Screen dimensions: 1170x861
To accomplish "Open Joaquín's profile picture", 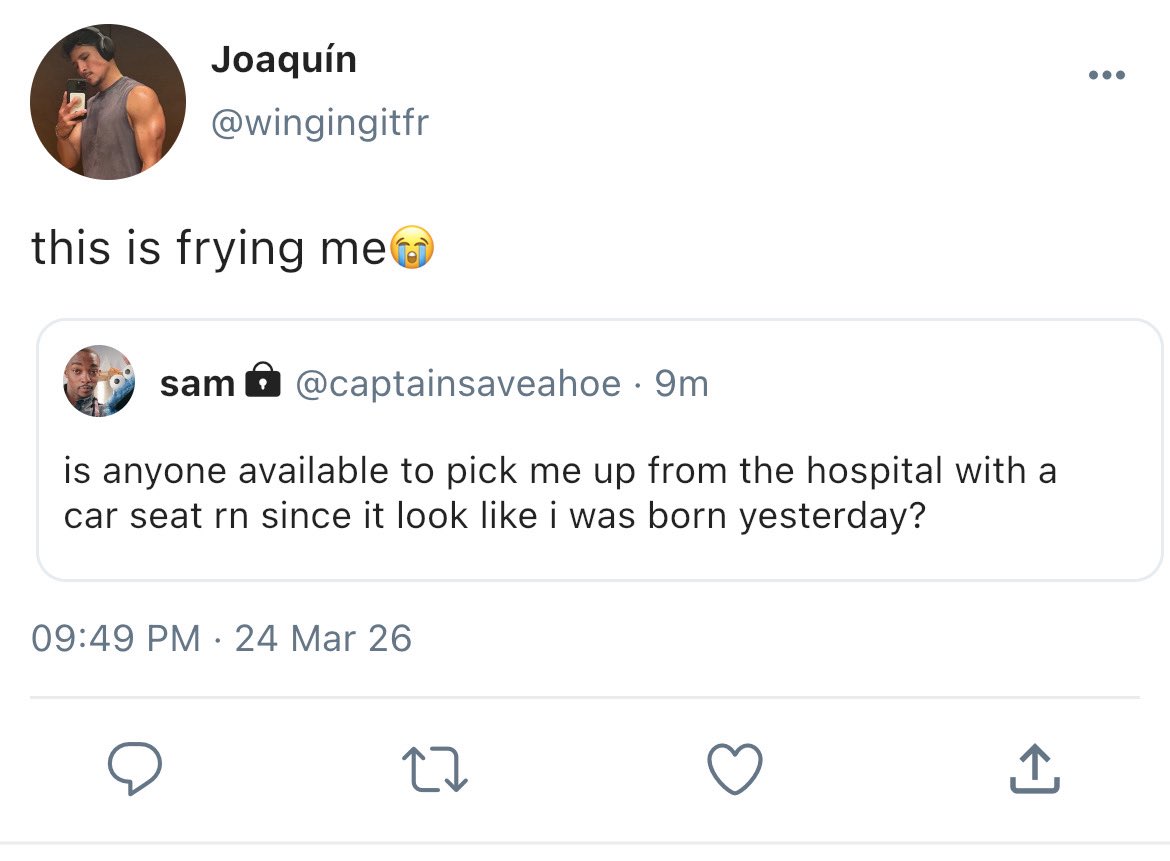I will click(x=108, y=102).
